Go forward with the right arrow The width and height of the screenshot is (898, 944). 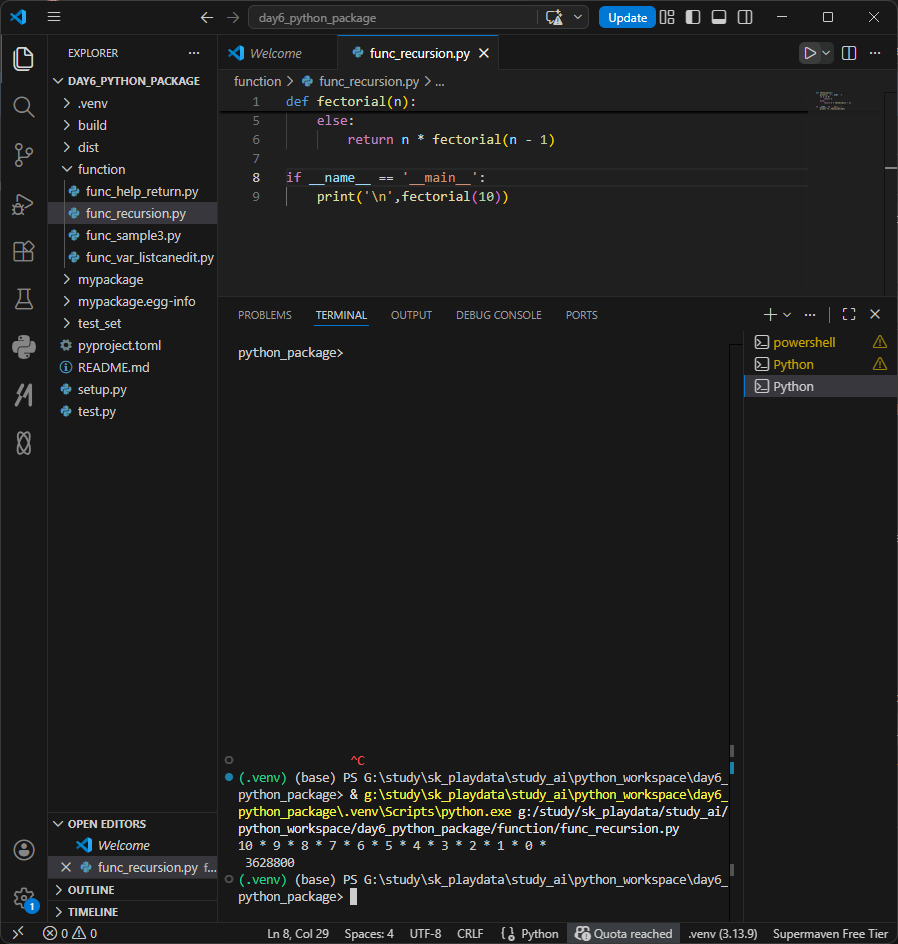232,17
